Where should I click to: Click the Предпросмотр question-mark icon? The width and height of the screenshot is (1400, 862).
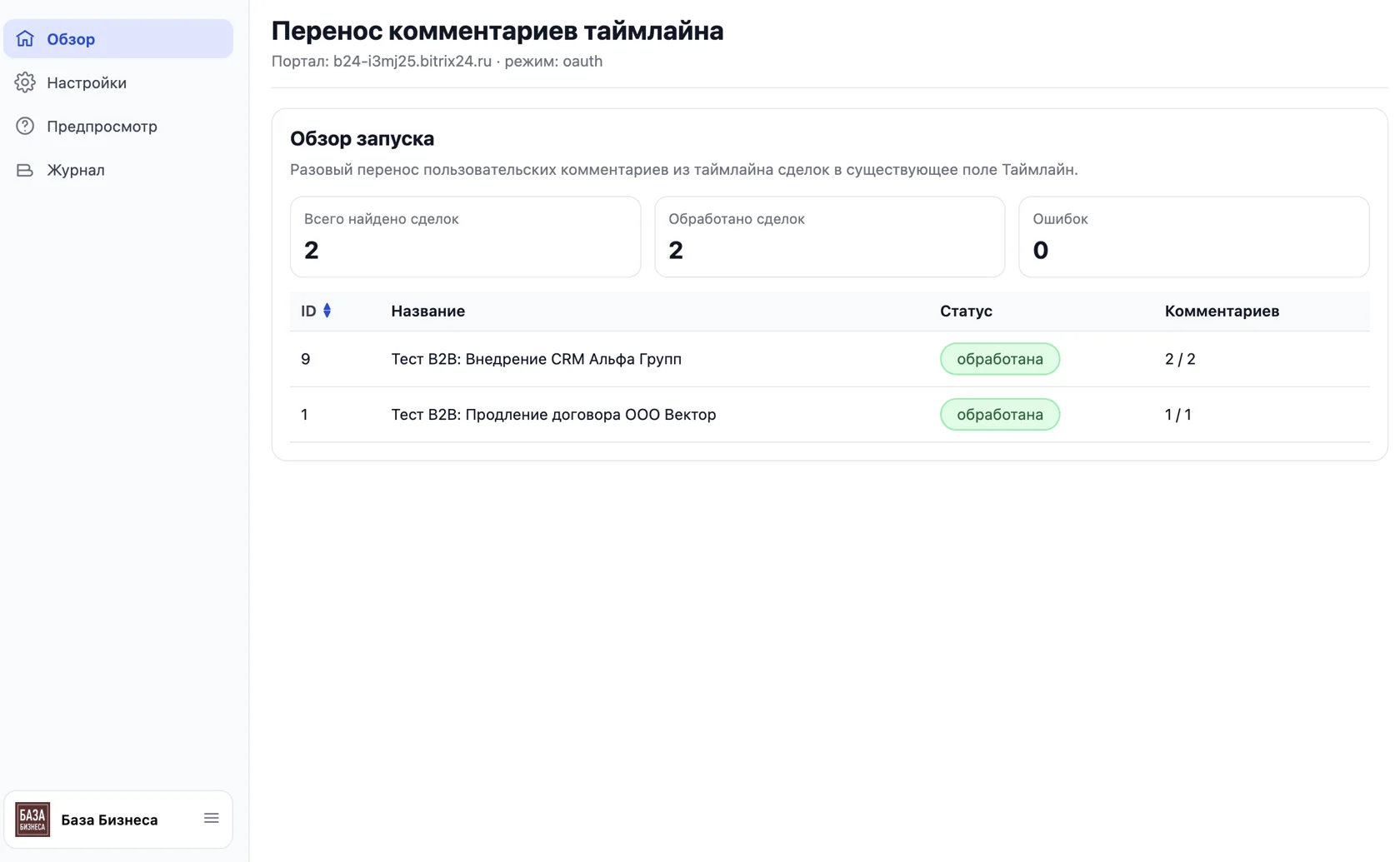(25, 126)
